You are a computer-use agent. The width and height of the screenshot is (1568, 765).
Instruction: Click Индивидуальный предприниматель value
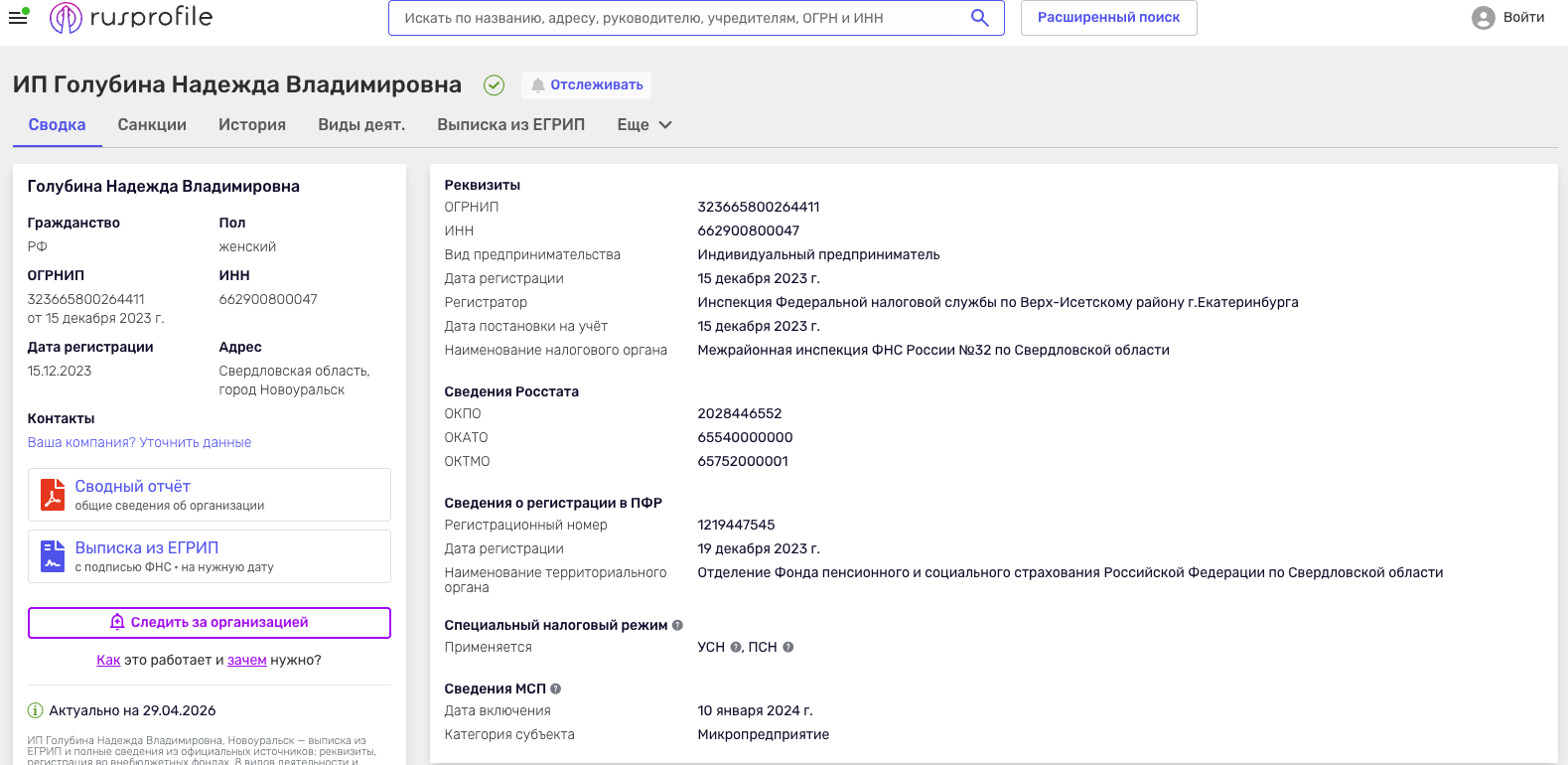818,254
